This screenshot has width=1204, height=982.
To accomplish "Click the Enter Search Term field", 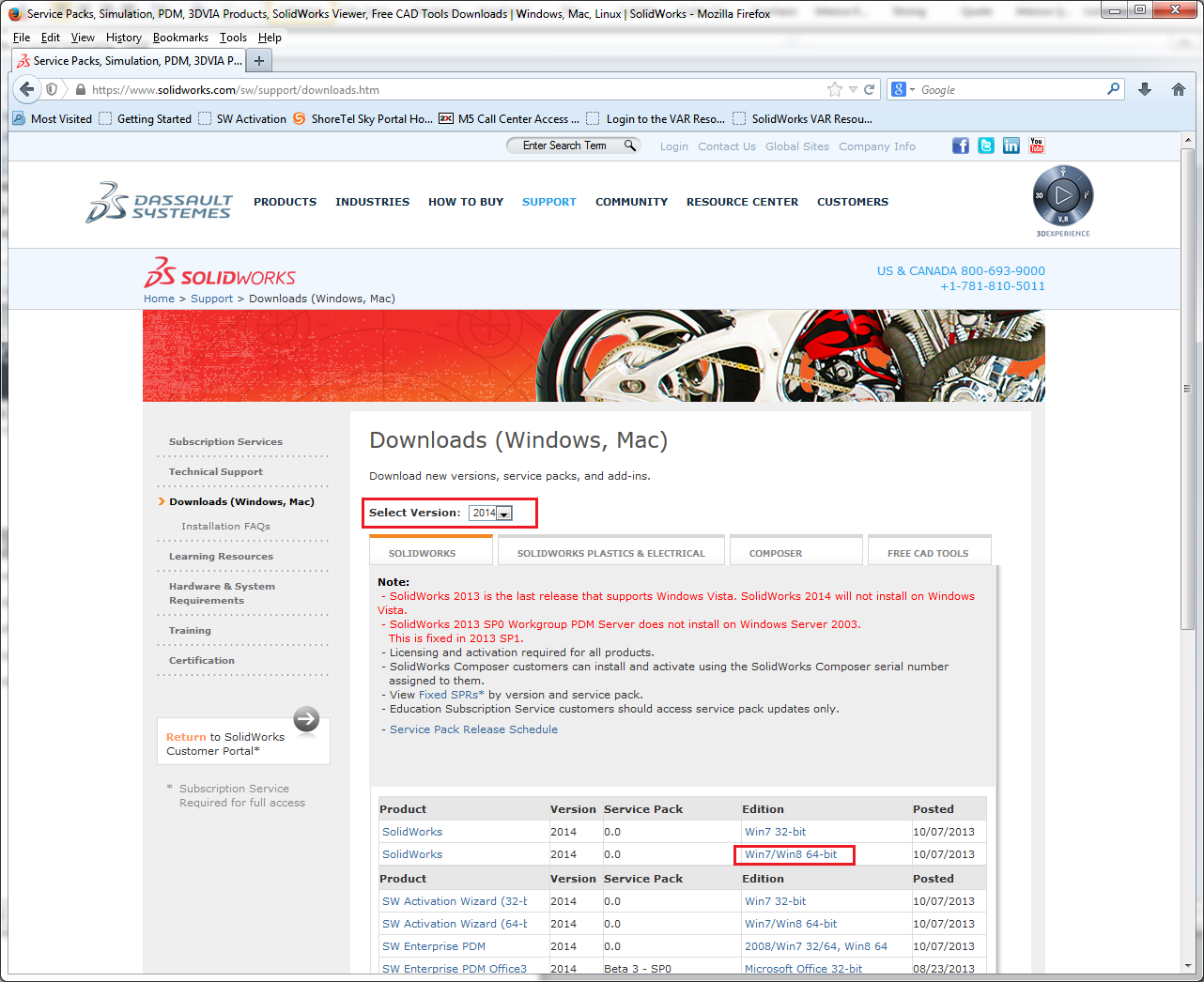I will [564, 146].
